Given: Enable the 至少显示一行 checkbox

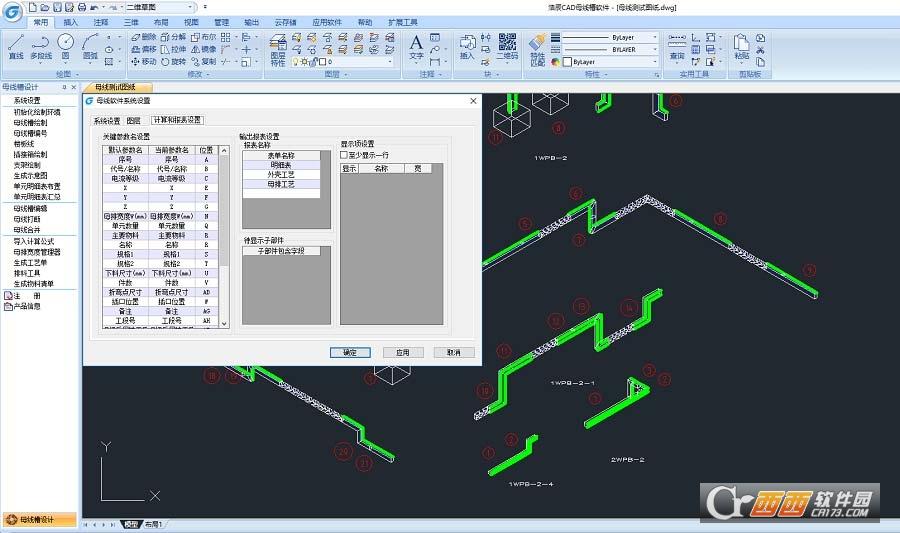Looking at the screenshot, I should [x=344, y=155].
